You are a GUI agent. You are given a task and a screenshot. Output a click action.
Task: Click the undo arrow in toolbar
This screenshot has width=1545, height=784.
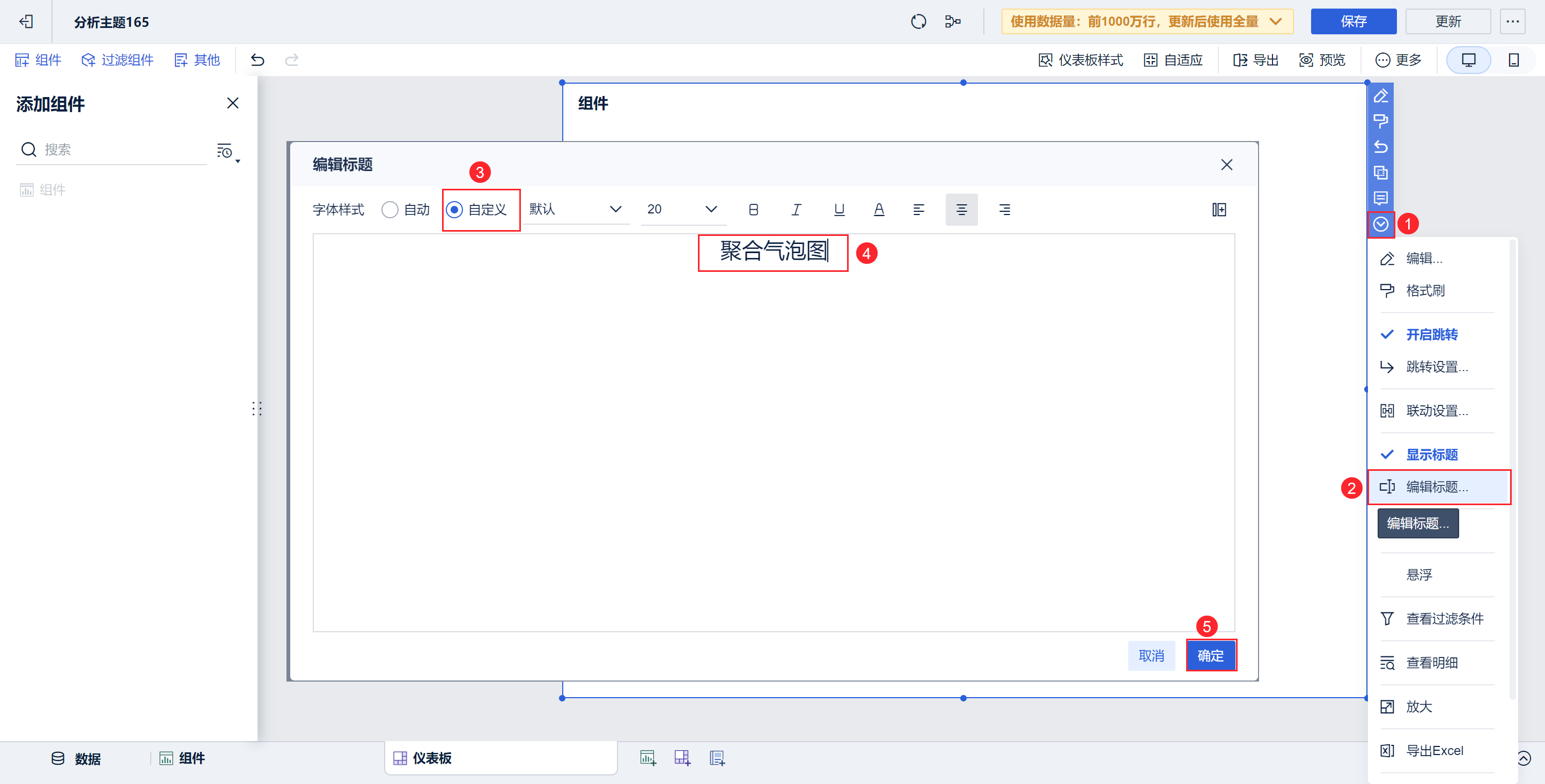tap(257, 60)
